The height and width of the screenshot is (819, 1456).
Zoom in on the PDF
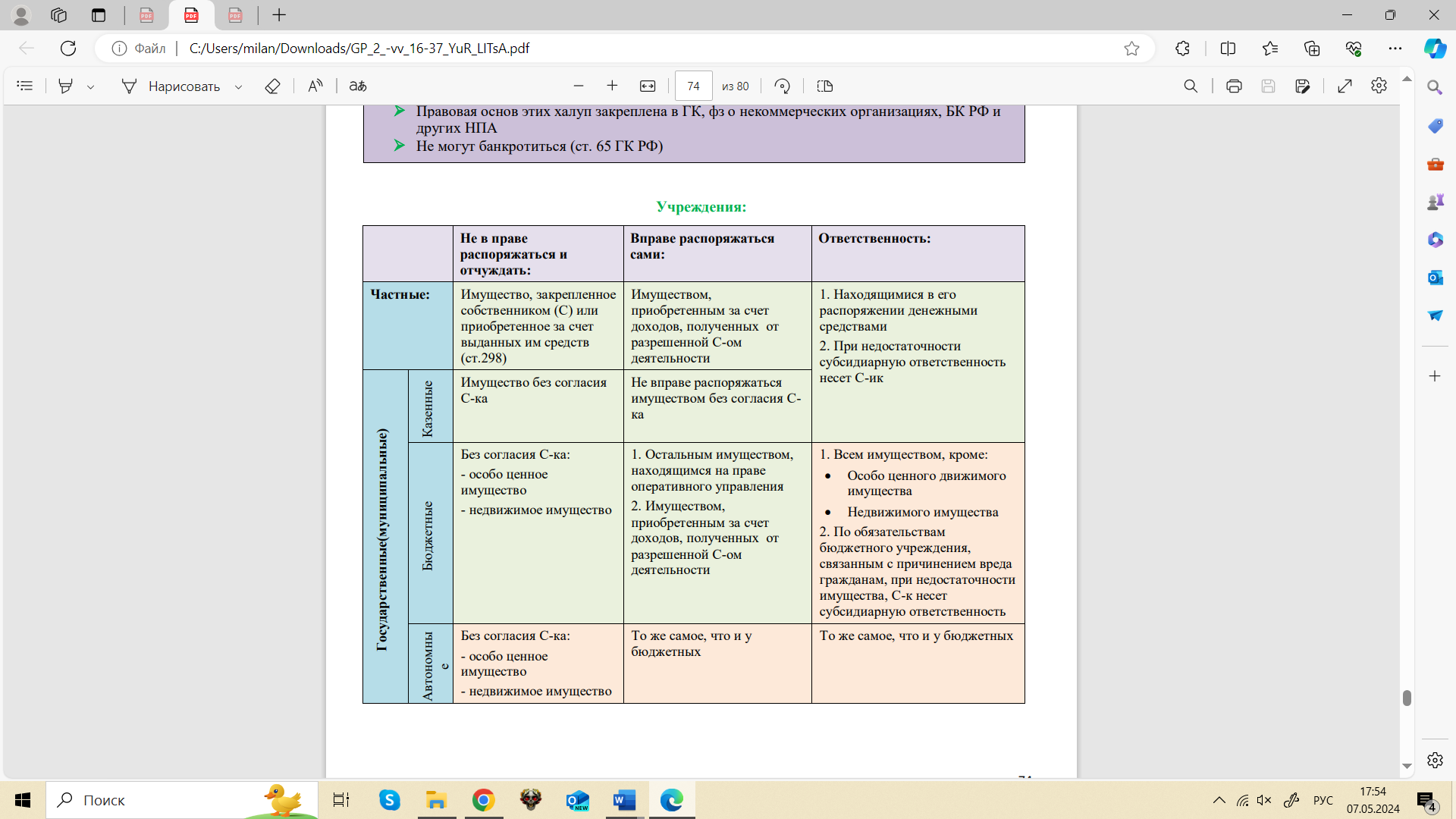click(x=612, y=86)
